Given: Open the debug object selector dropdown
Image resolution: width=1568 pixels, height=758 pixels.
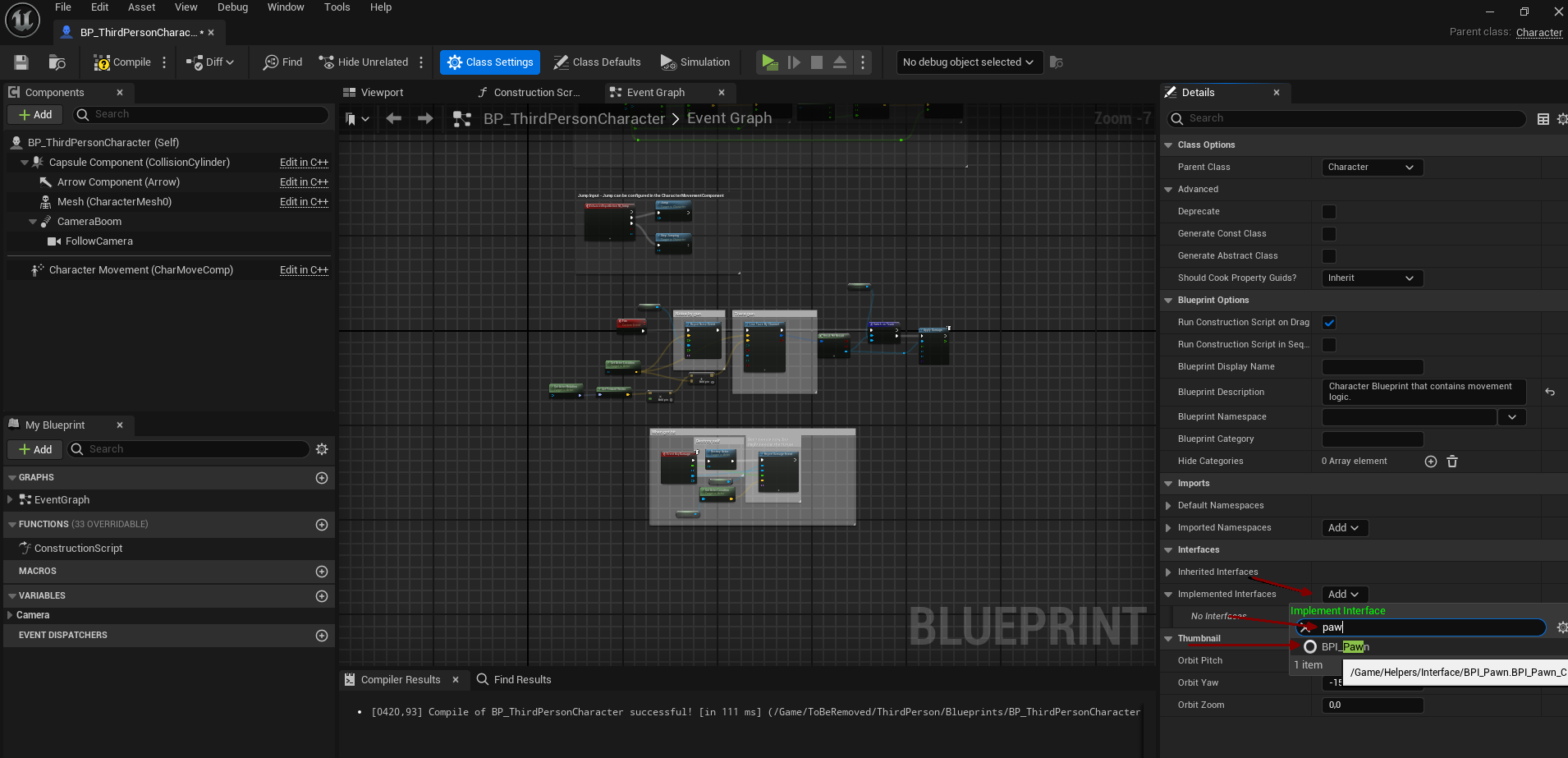Looking at the screenshot, I should coord(969,62).
